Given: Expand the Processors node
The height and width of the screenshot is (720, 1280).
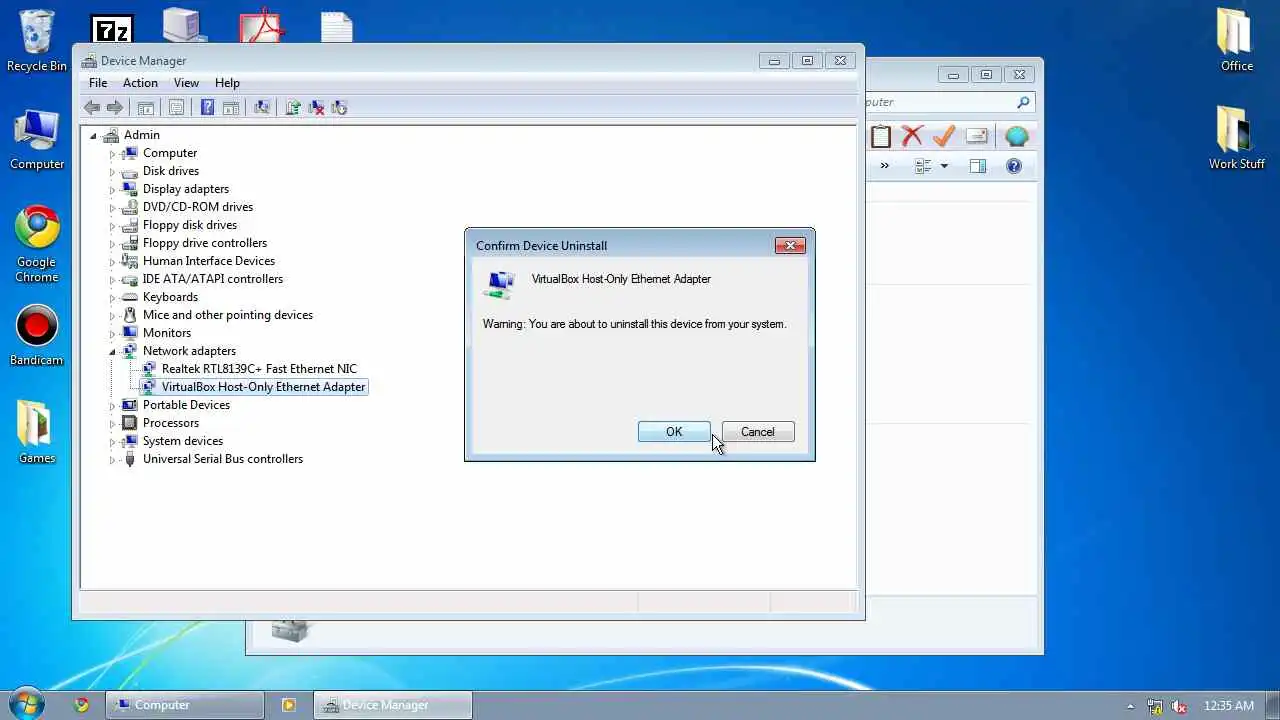Looking at the screenshot, I should coord(113,424).
